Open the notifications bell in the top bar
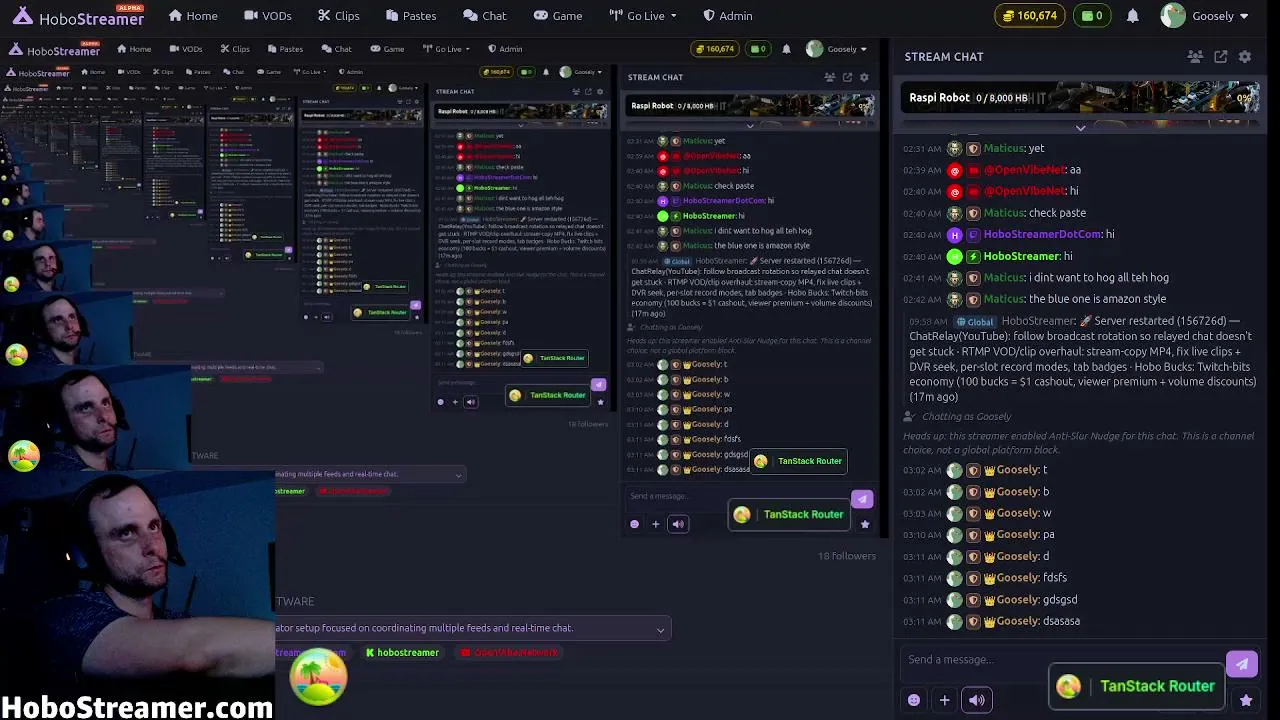Image resolution: width=1280 pixels, height=720 pixels. [1133, 16]
